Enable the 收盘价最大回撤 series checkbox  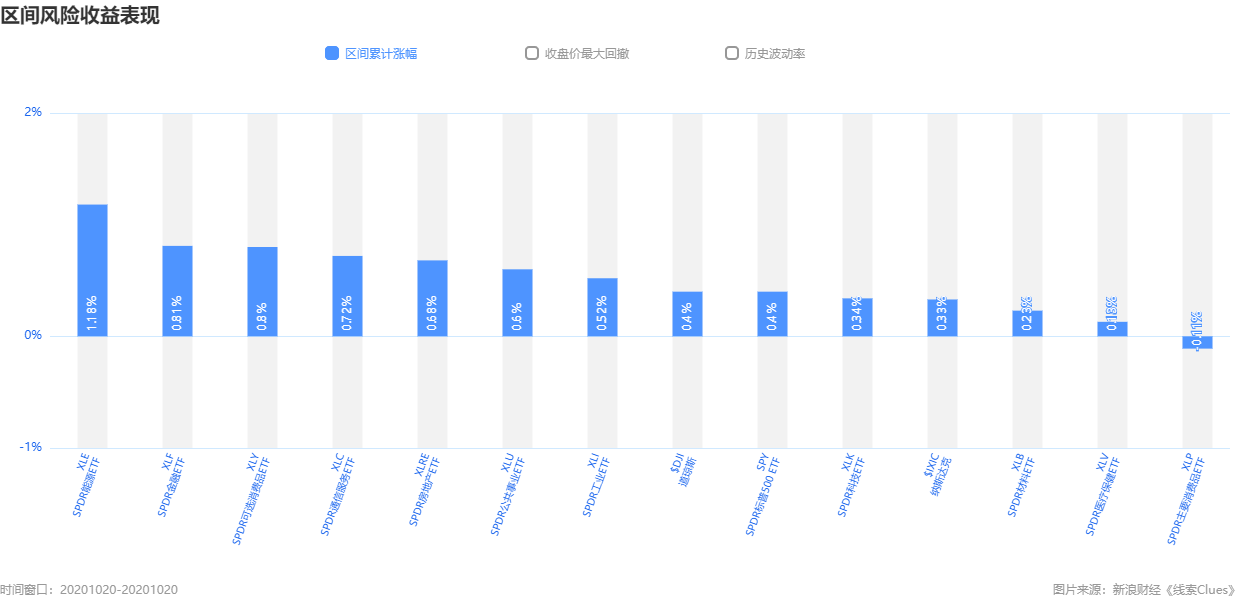(532, 53)
